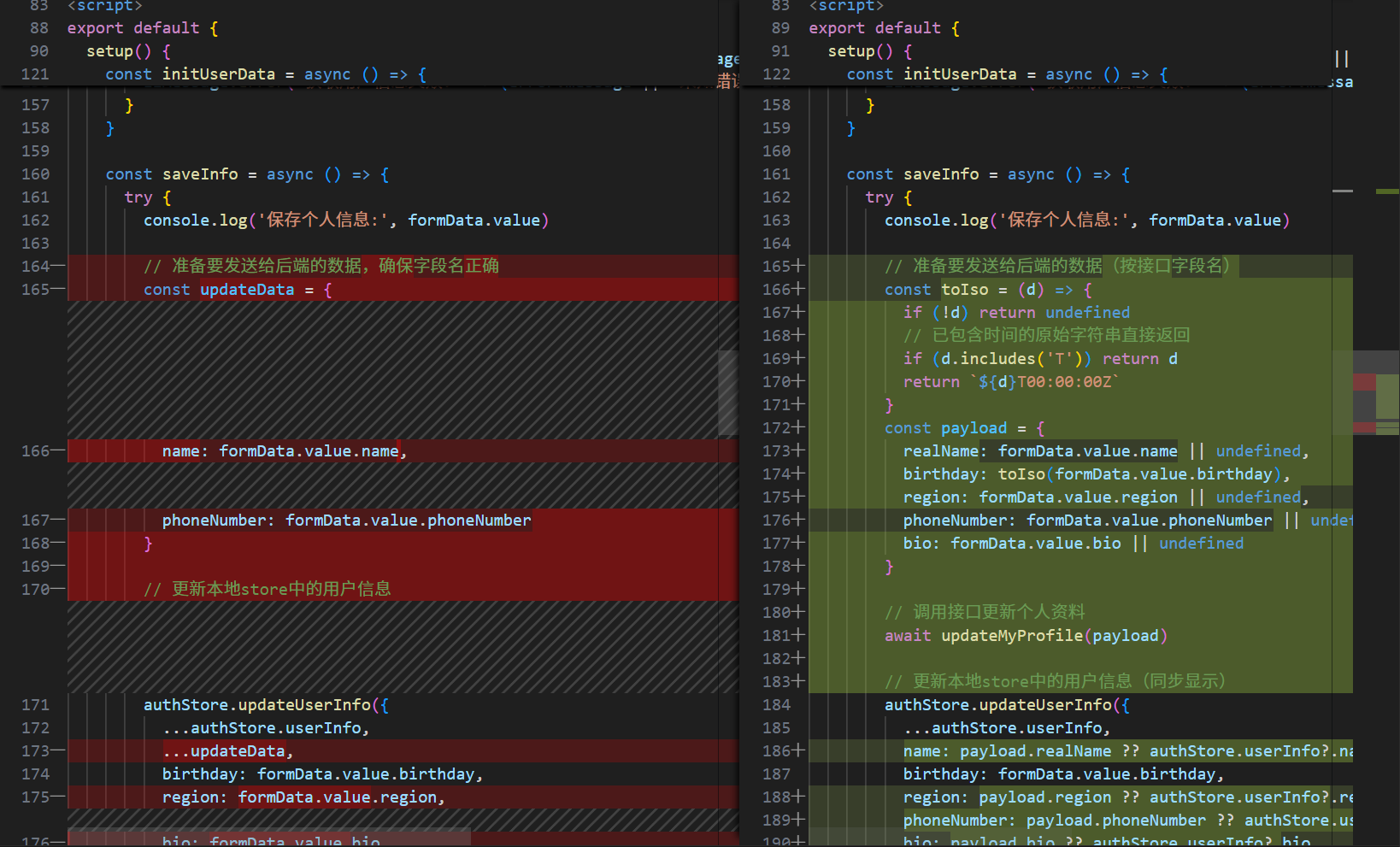
Task: Click removed '...updateData,' line 173
Action: (x=228, y=751)
